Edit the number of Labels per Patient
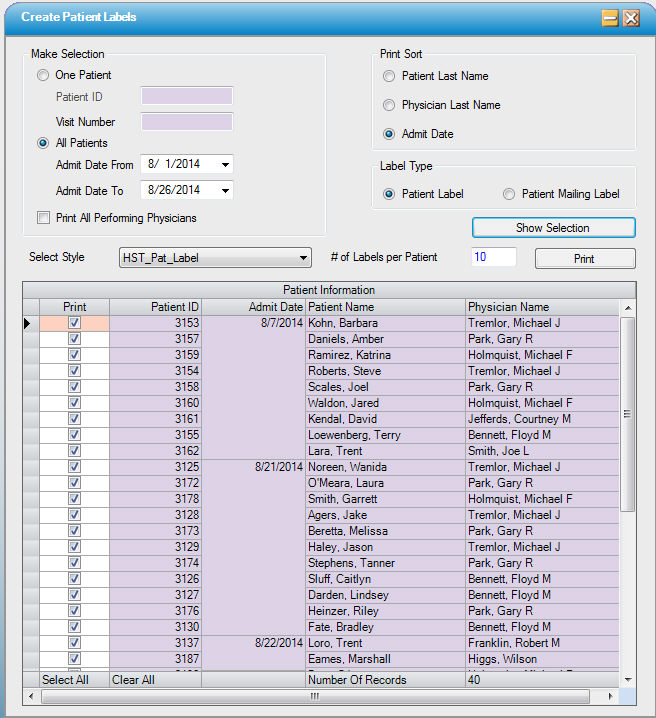The height and width of the screenshot is (718, 656). [x=493, y=257]
